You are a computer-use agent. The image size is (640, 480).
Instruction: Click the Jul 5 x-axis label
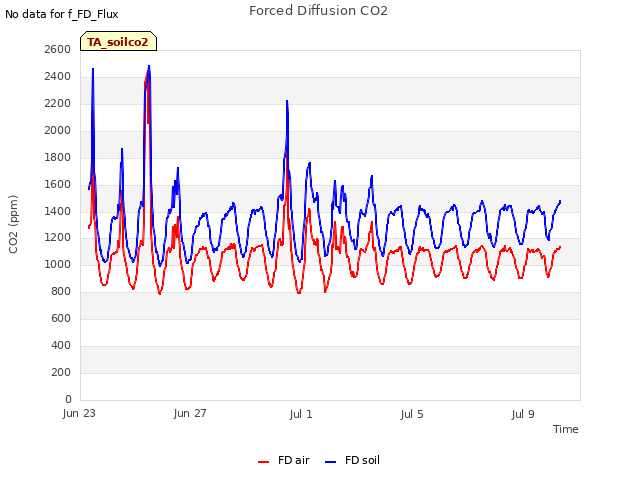tap(412, 414)
